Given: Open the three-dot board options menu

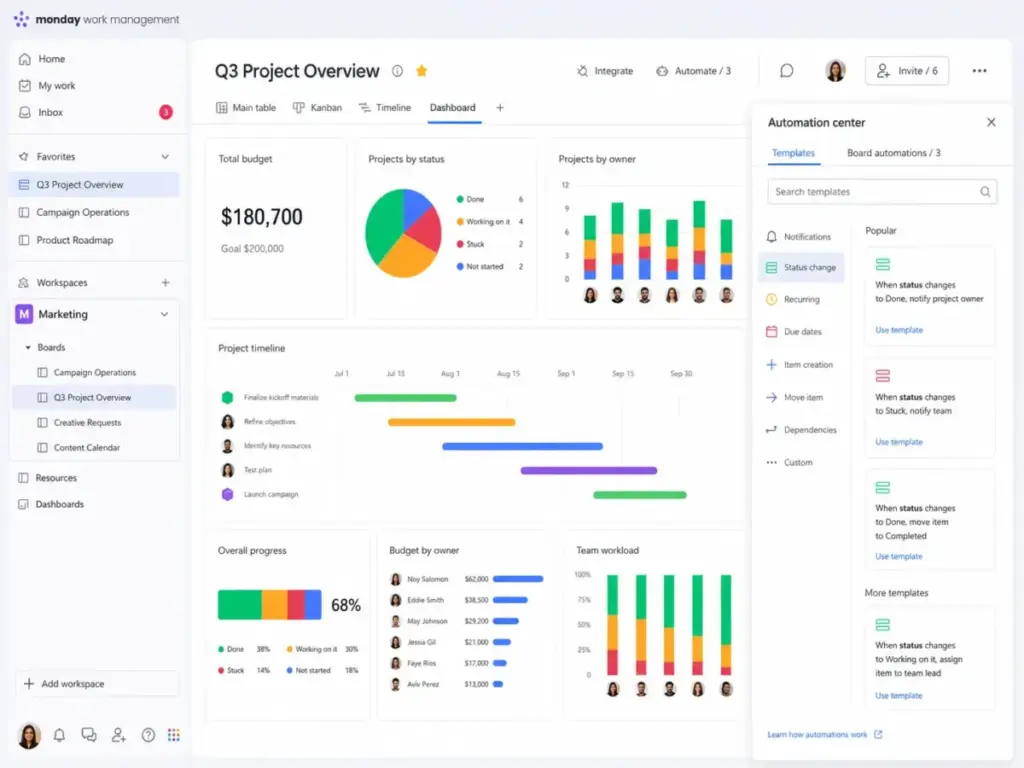Looking at the screenshot, I should coord(979,71).
